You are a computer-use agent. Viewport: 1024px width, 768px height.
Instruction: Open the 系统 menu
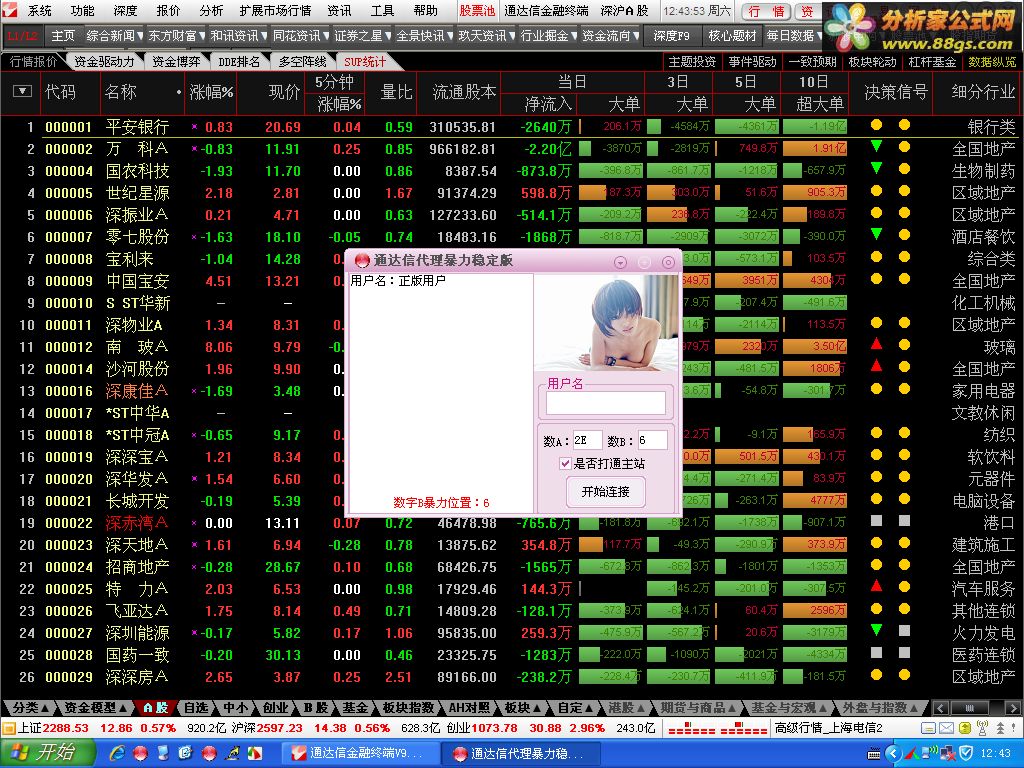click(40, 10)
